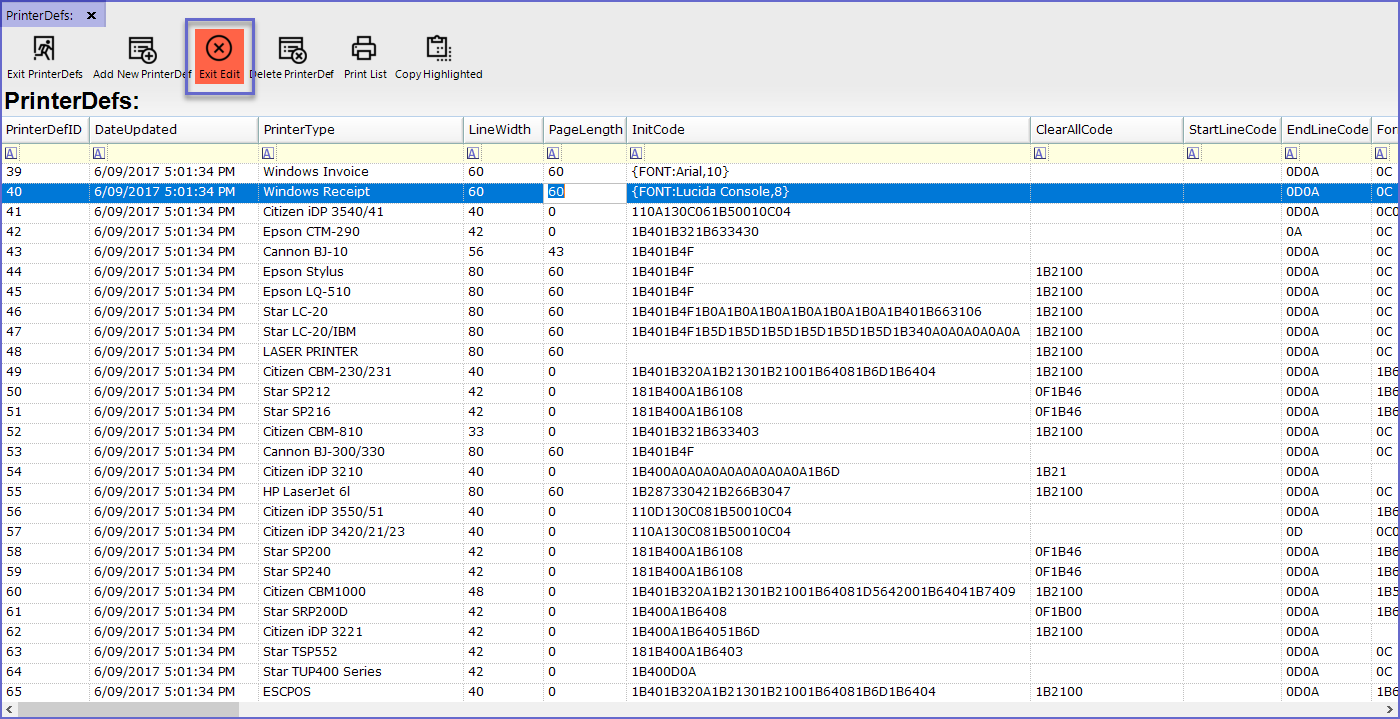This screenshot has height=719, width=1400.
Task: Open the filter icon under EndLineCode column
Action: pyautogui.click(x=1292, y=153)
